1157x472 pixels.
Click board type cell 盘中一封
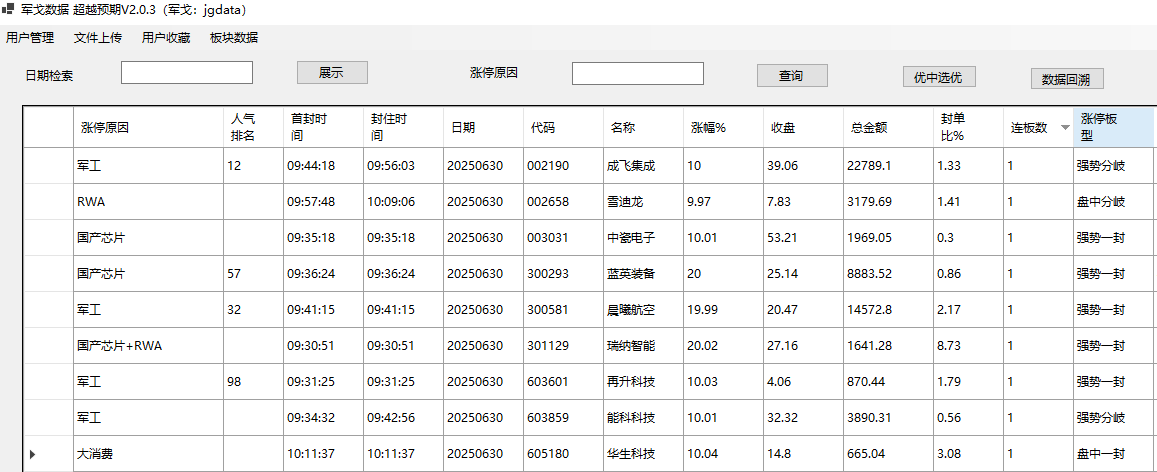coord(1113,454)
